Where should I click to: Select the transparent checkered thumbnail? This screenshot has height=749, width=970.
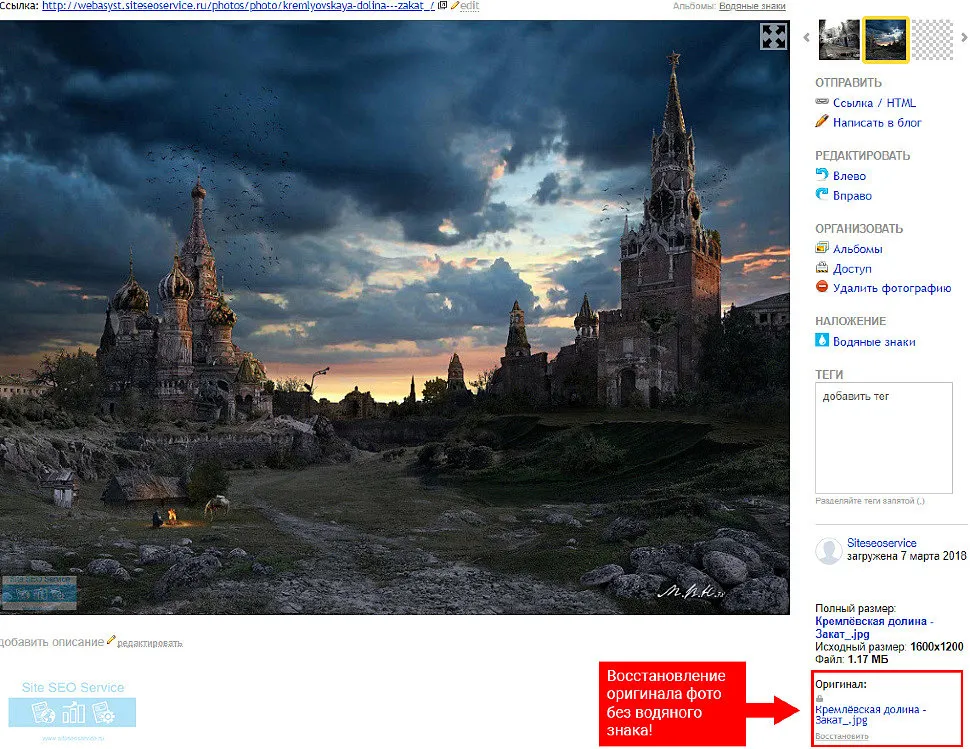(x=933, y=39)
